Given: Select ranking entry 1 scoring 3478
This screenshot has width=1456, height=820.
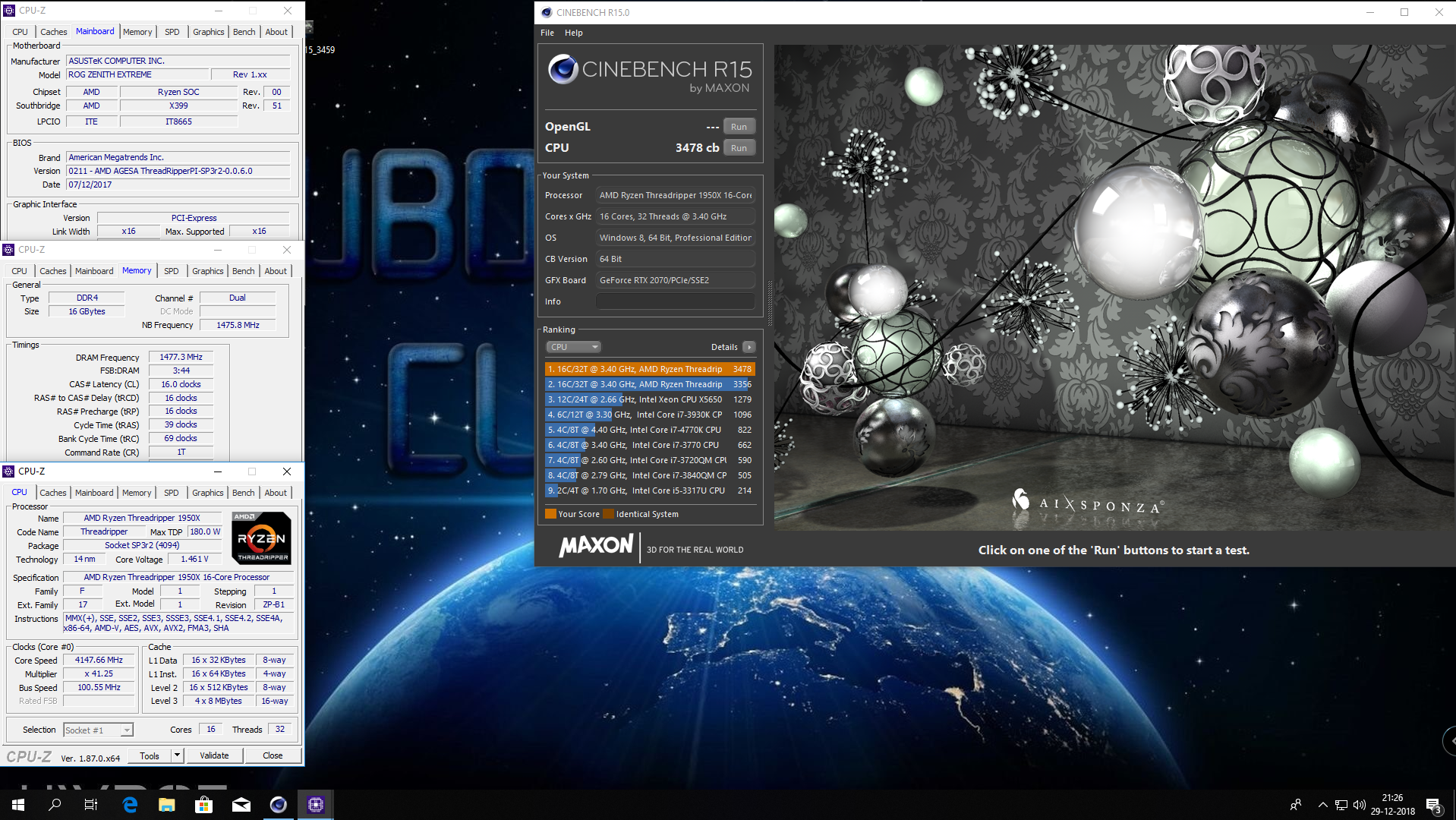Looking at the screenshot, I should click(x=649, y=369).
